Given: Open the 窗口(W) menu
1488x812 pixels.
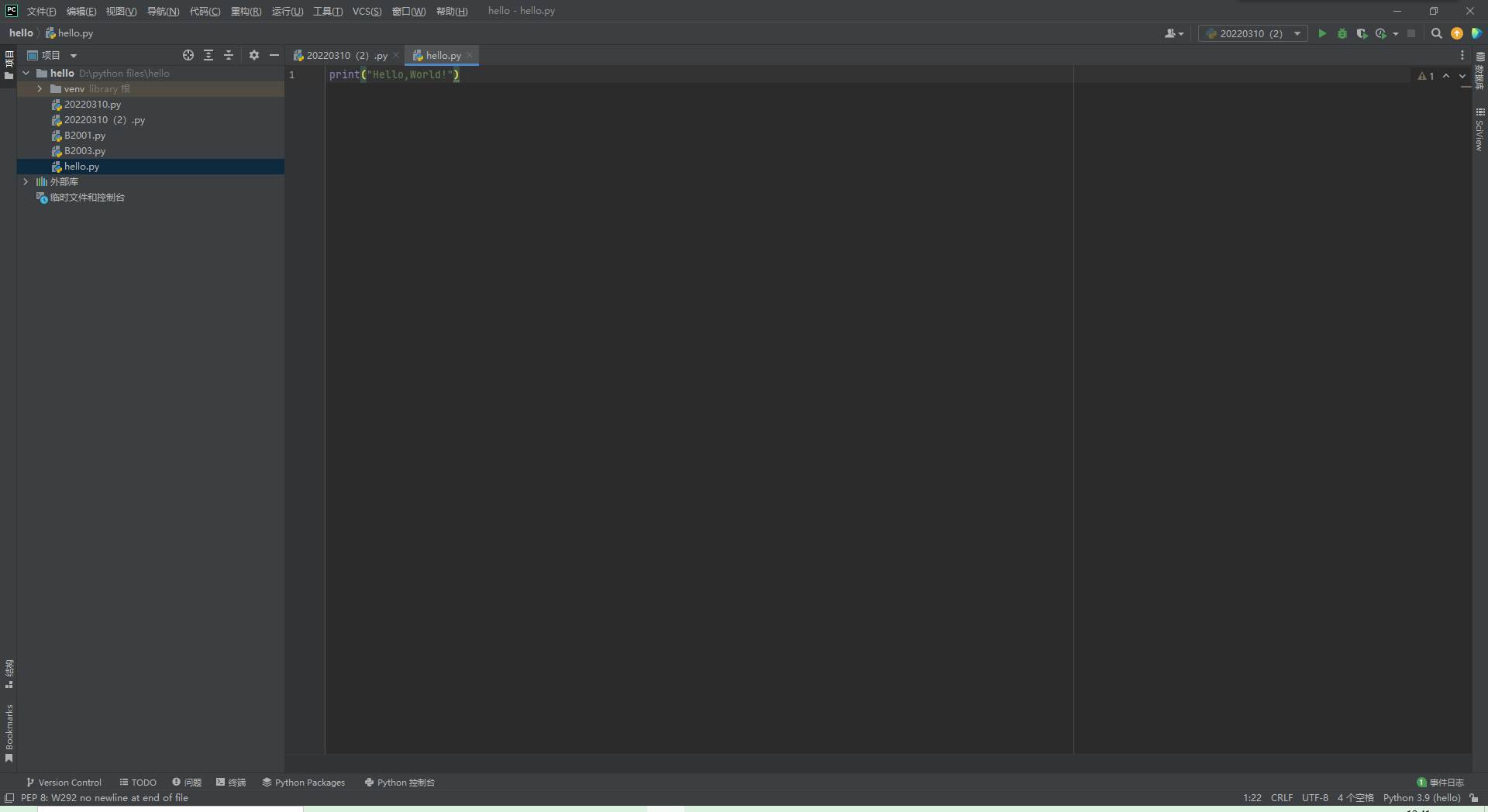Looking at the screenshot, I should (x=409, y=11).
